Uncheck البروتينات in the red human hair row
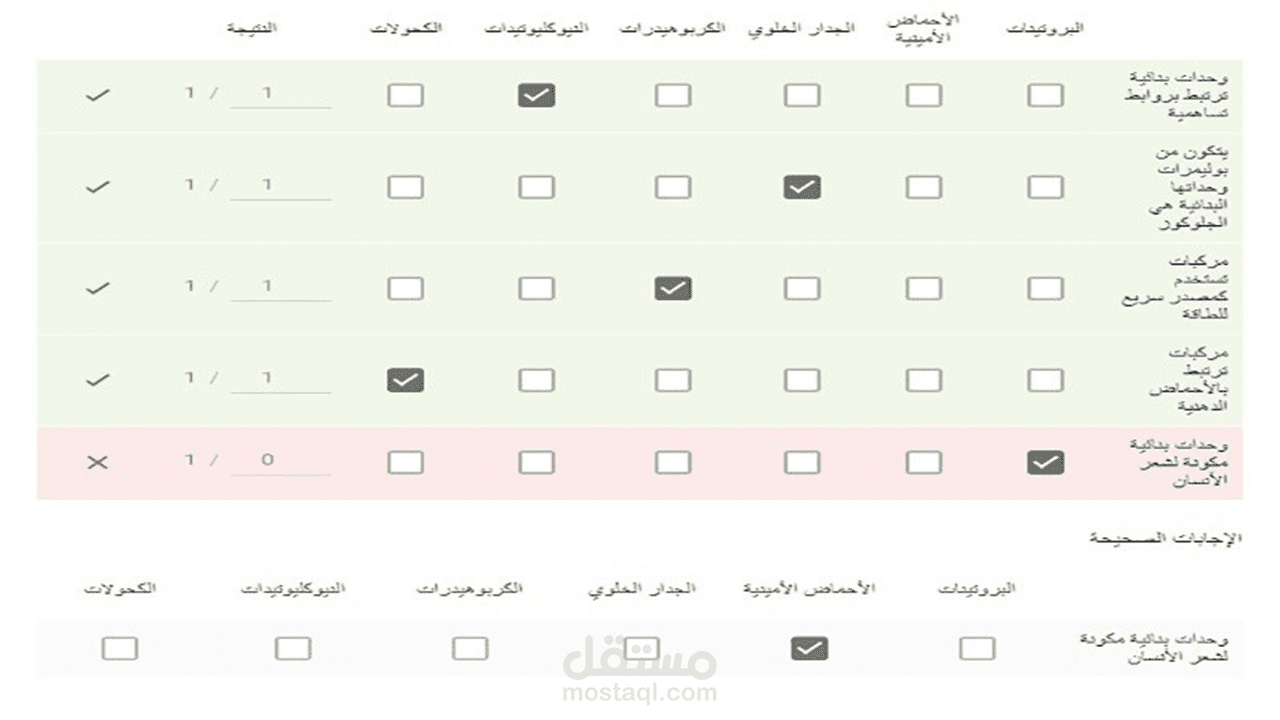1280x720 pixels. 1045,462
